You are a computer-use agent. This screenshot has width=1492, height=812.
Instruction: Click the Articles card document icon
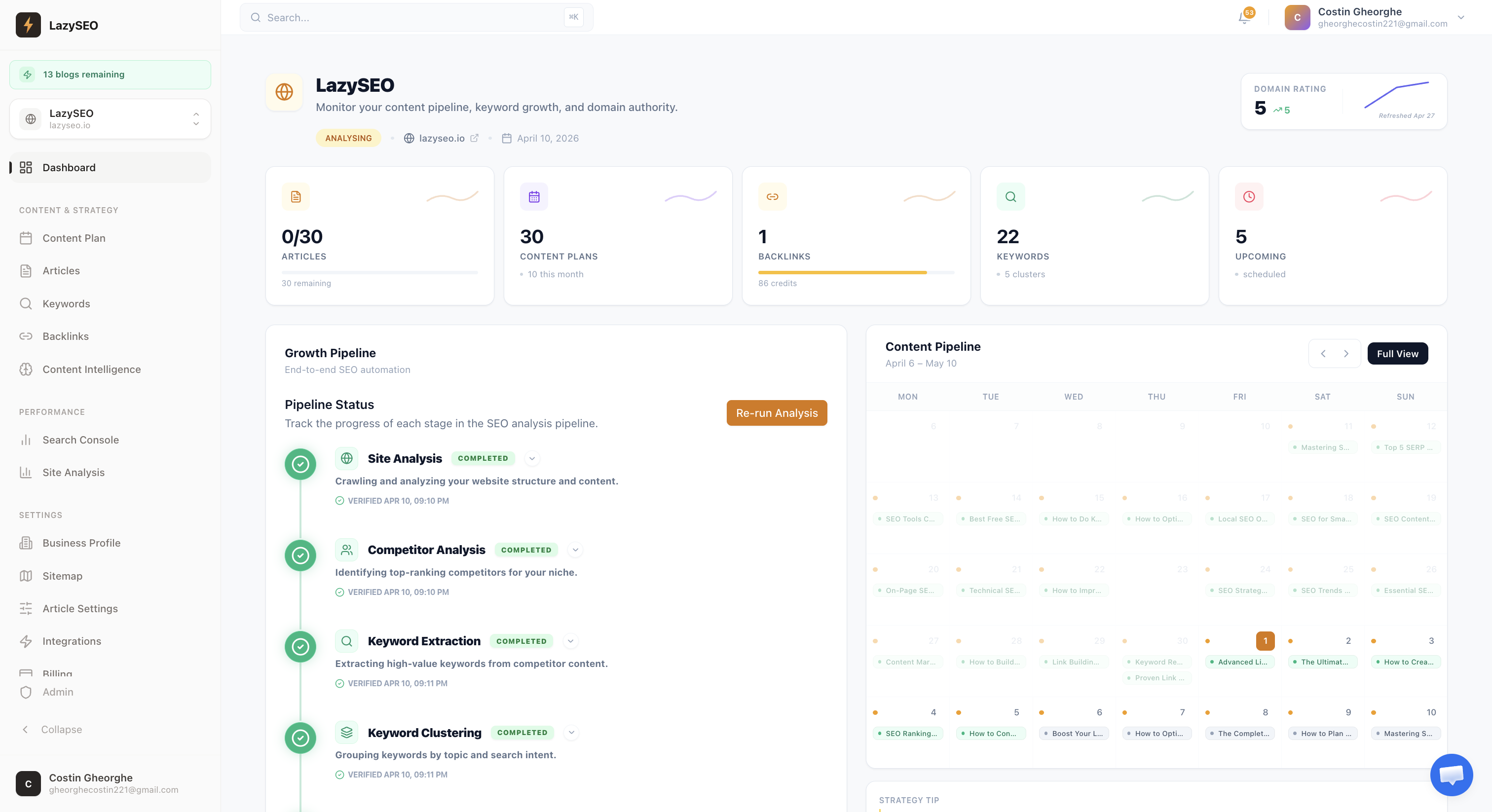296,197
